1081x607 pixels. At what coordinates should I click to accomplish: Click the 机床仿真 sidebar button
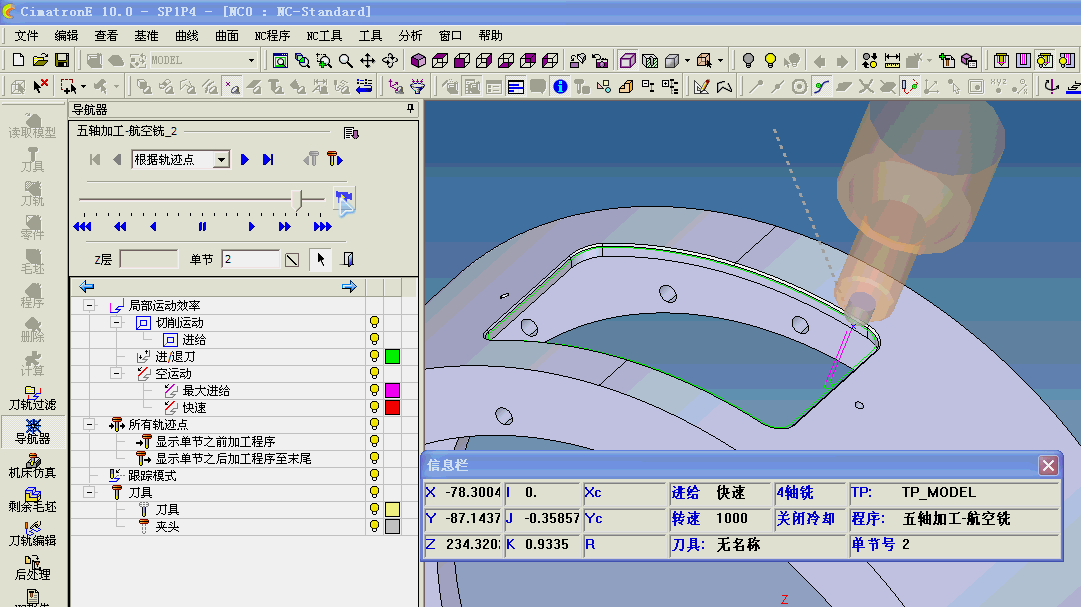[32, 466]
